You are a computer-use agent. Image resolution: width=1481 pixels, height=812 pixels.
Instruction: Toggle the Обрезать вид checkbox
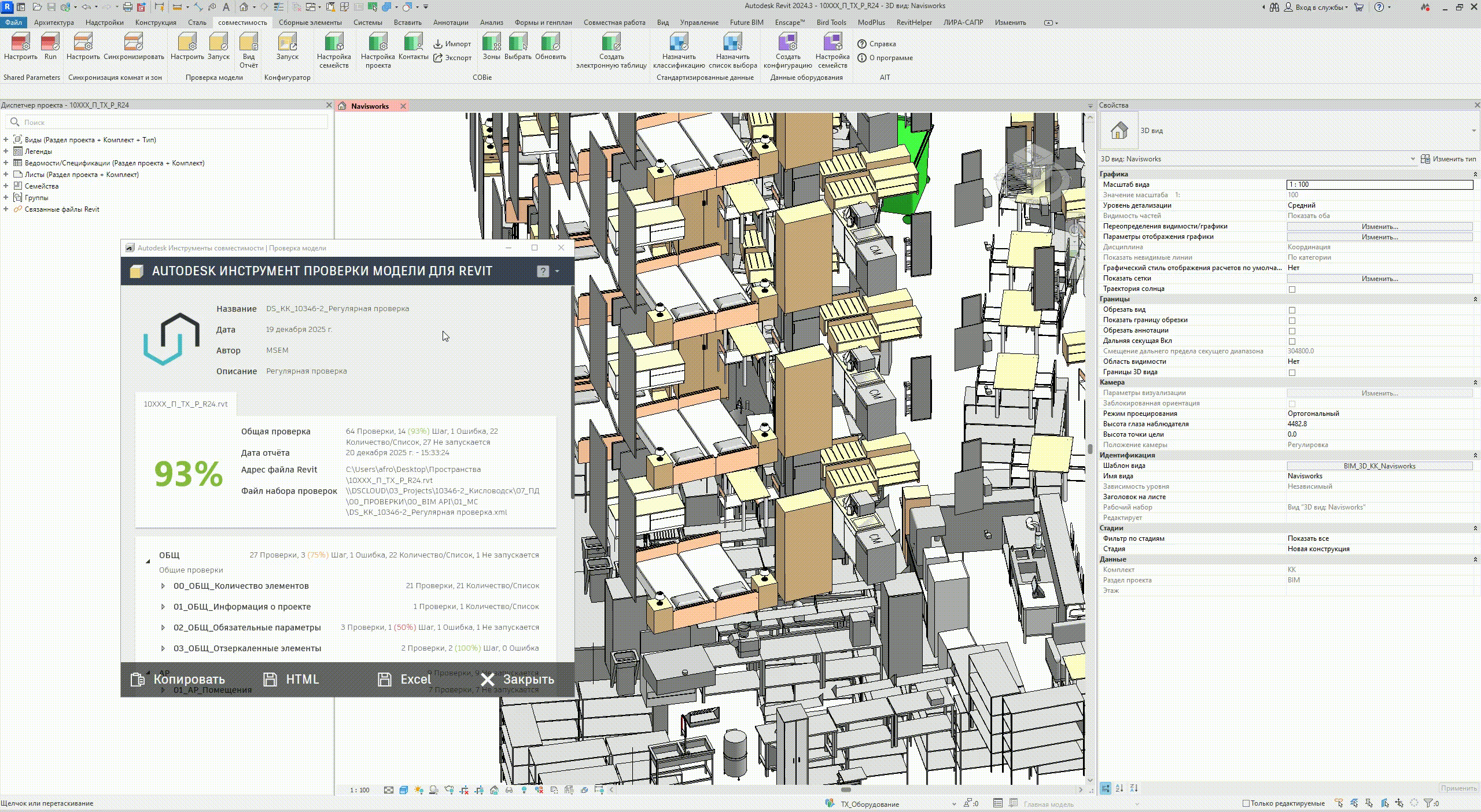pyautogui.click(x=1292, y=310)
